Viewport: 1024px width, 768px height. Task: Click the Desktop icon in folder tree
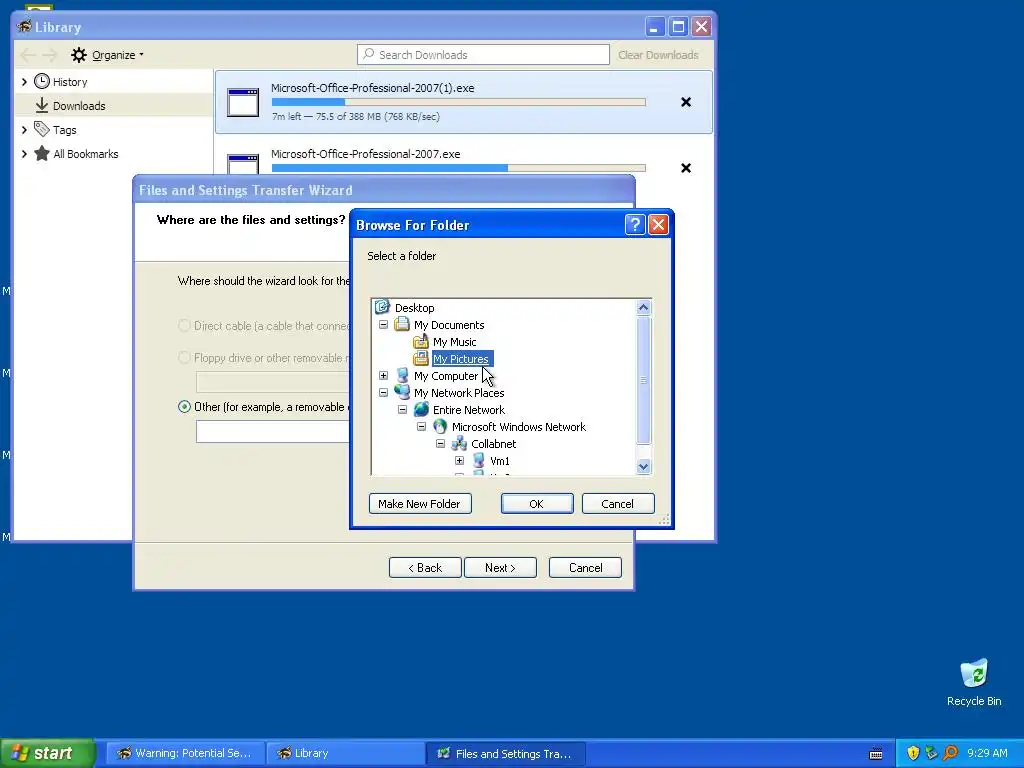point(382,307)
